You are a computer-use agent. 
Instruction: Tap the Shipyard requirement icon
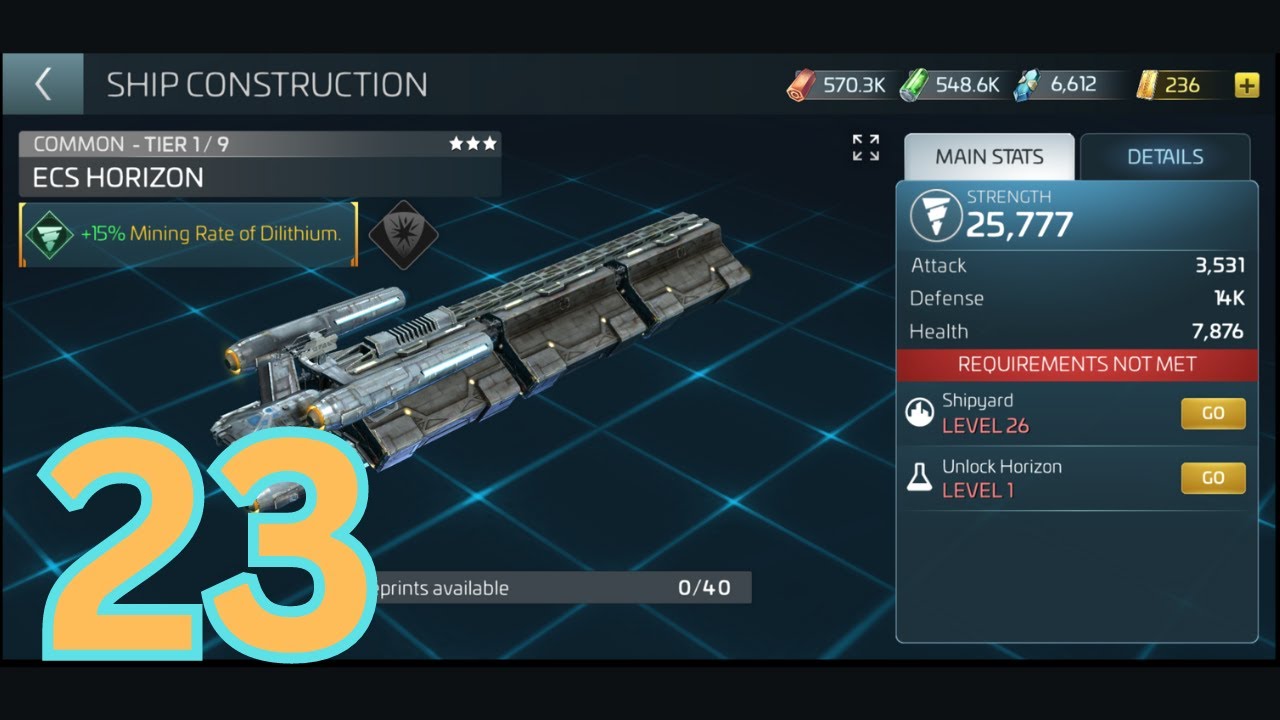pos(920,413)
